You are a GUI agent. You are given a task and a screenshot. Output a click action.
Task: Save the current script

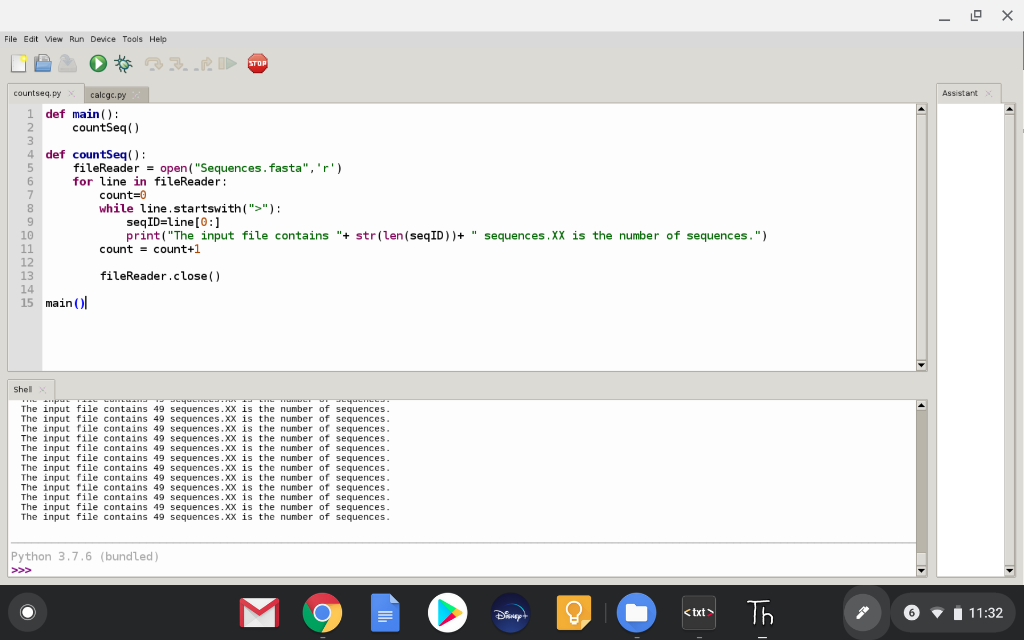(x=67, y=63)
